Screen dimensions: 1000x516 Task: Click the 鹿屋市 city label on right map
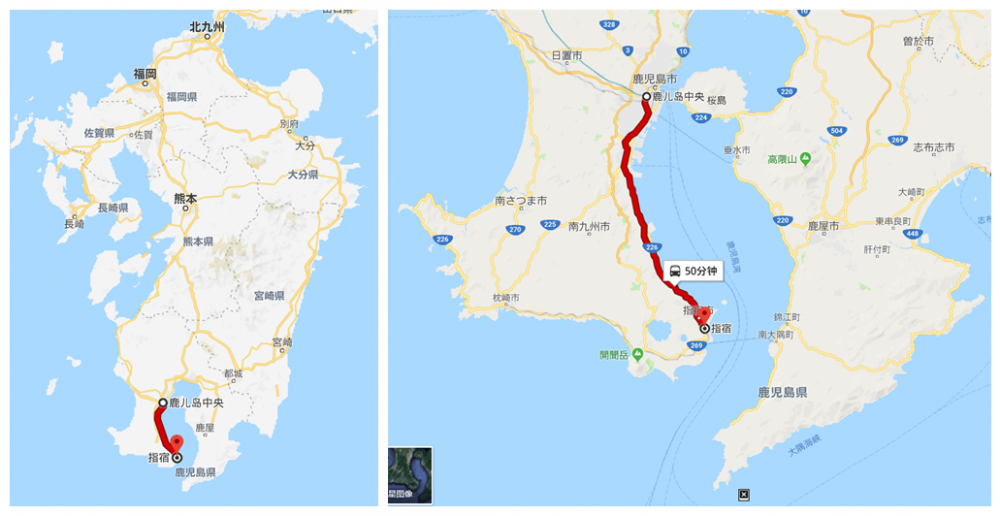[x=823, y=226]
